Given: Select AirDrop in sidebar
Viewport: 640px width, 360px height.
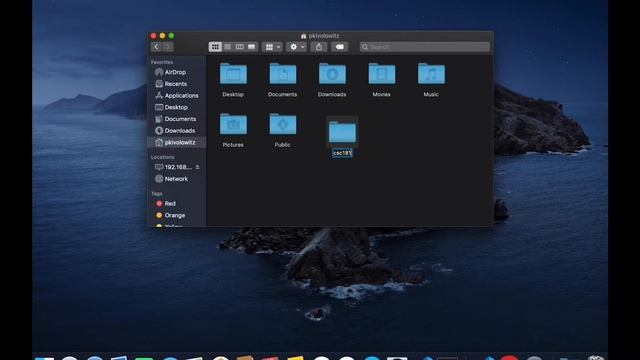Looking at the screenshot, I should pos(176,72).
